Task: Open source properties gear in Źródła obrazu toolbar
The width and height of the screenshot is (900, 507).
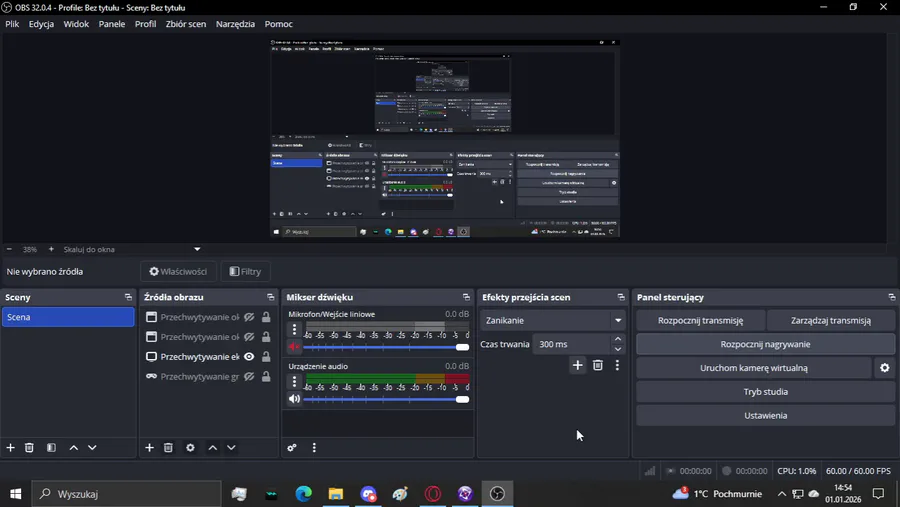Action: [x=190, y=447]
